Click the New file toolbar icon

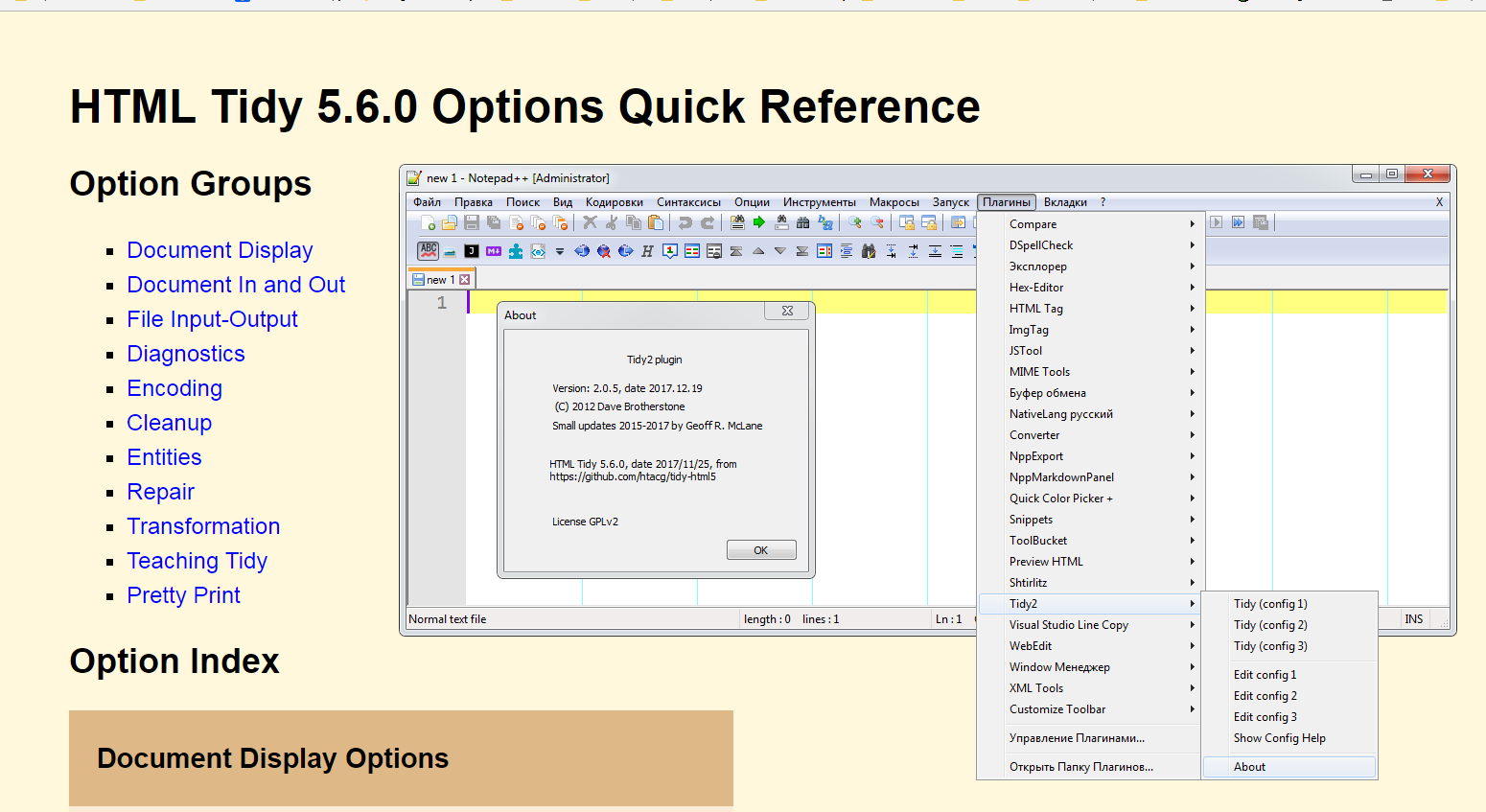(428, 222)
